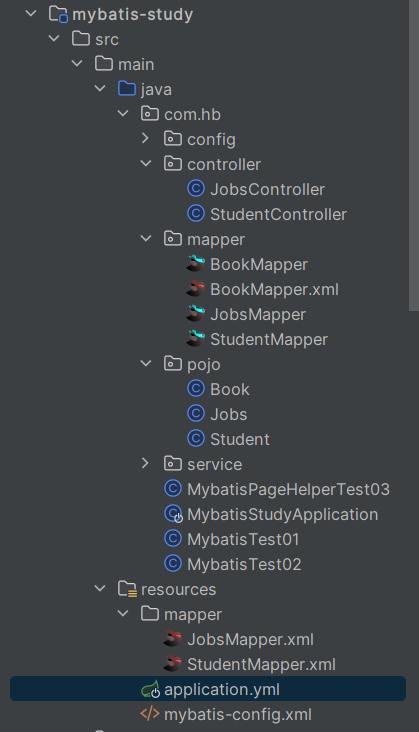
Task: Click the src folder icon
Action: [81, 38]
